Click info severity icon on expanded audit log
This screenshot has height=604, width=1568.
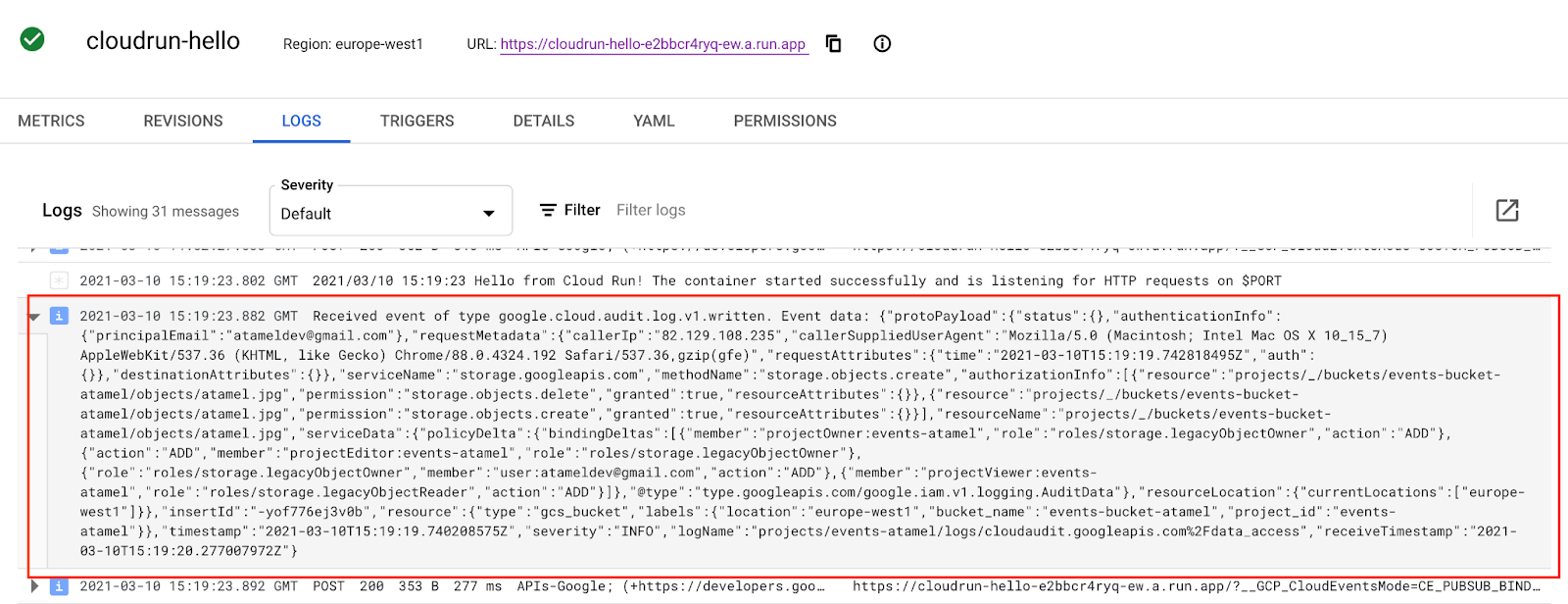(59, 316)
